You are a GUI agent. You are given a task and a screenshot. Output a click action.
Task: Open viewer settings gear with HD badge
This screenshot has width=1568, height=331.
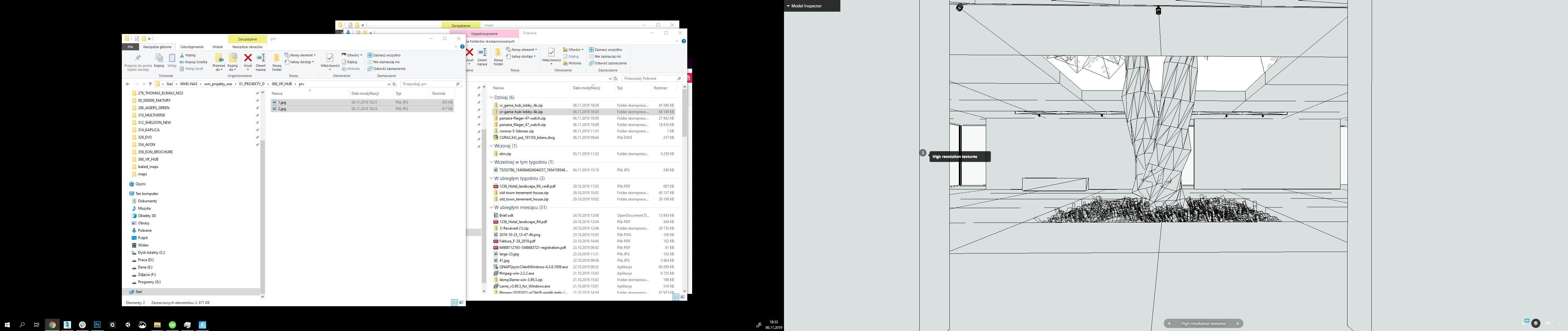tap(1524, 323)
